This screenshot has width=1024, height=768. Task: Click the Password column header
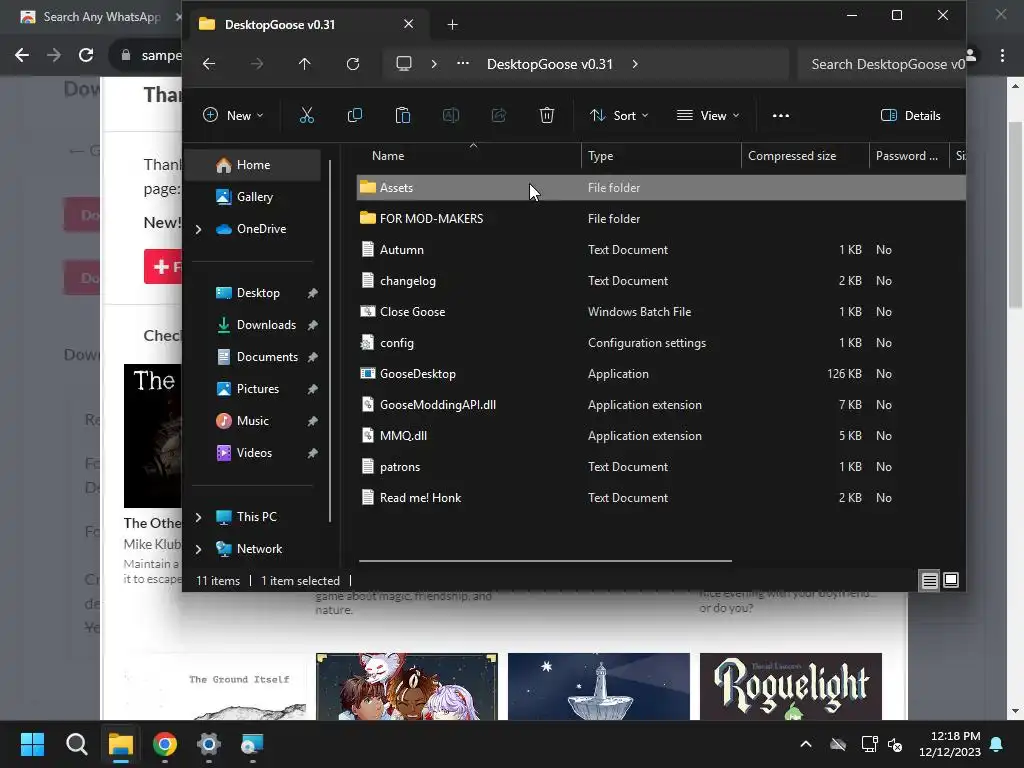908,155
